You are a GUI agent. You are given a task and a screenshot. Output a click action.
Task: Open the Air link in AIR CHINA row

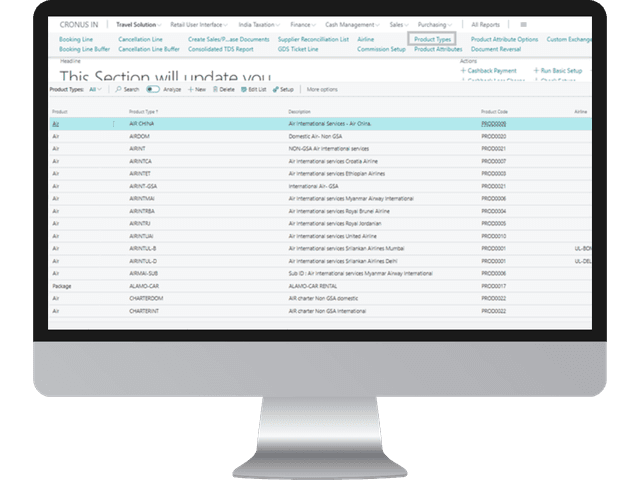tap(56, 124)
